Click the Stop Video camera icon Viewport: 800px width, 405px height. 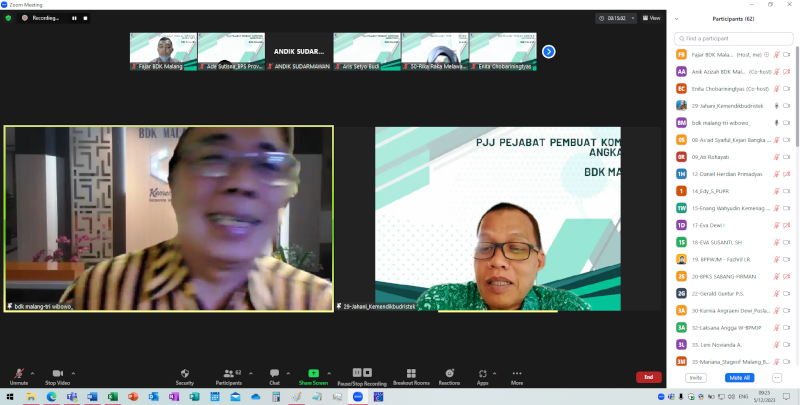(x=57, y=372)
